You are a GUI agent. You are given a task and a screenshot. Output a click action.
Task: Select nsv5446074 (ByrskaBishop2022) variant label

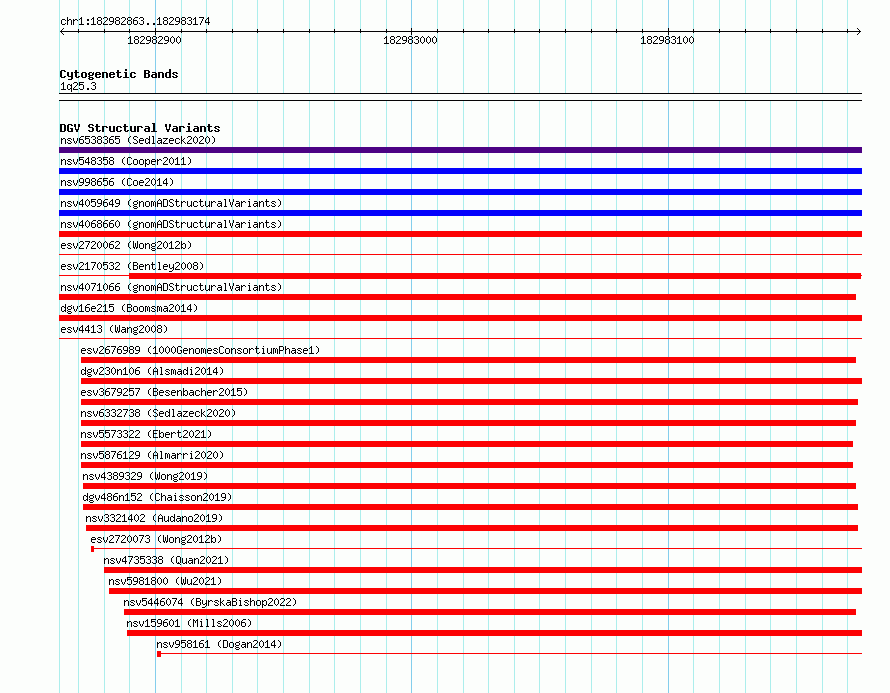click(x=210, y=602)
